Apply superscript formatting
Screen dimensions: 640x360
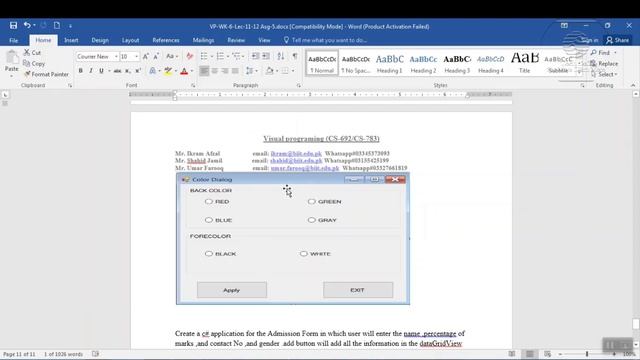(138, 71)
